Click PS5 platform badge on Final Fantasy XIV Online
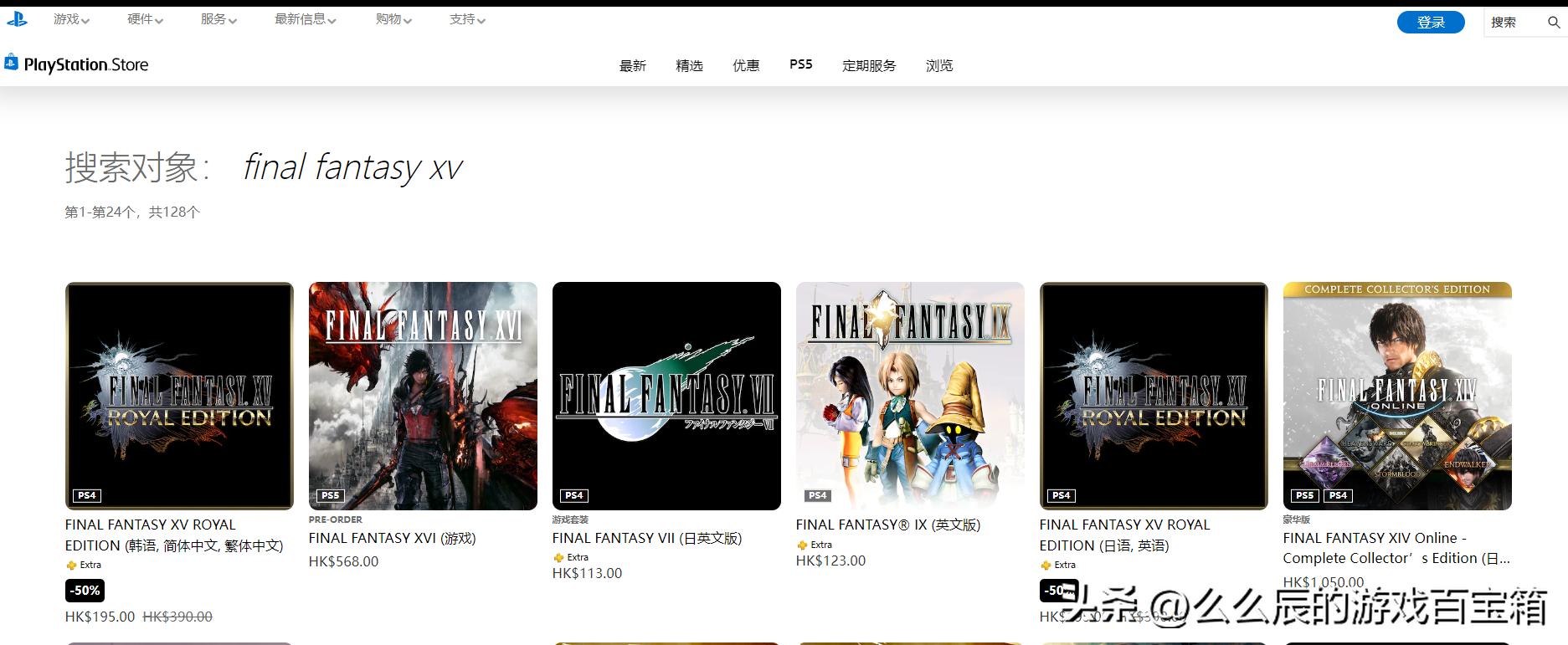This screenshot has width=1568, height=645. tap(1305, 495)
